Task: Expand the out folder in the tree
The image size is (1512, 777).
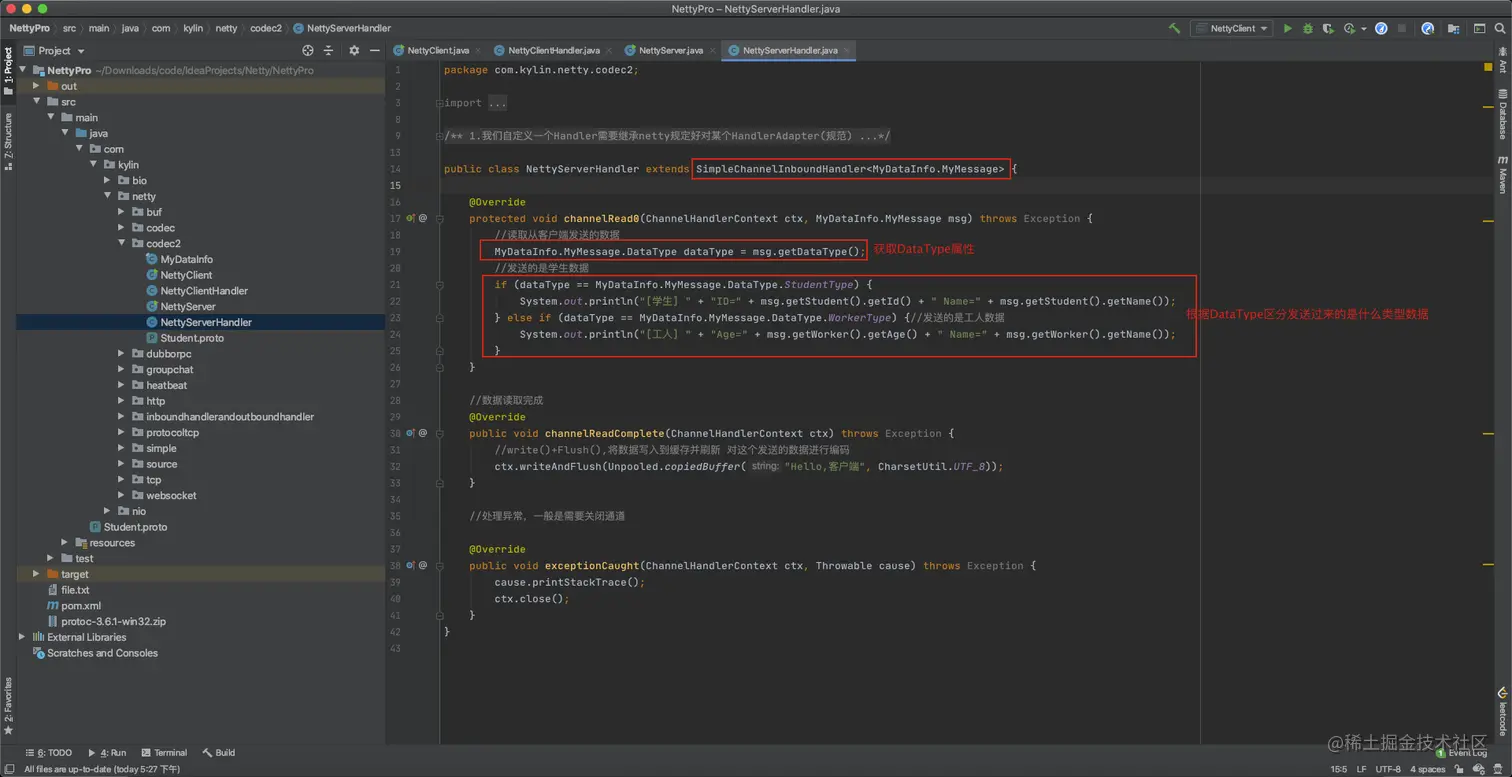Action: click(x=37, y=86)
